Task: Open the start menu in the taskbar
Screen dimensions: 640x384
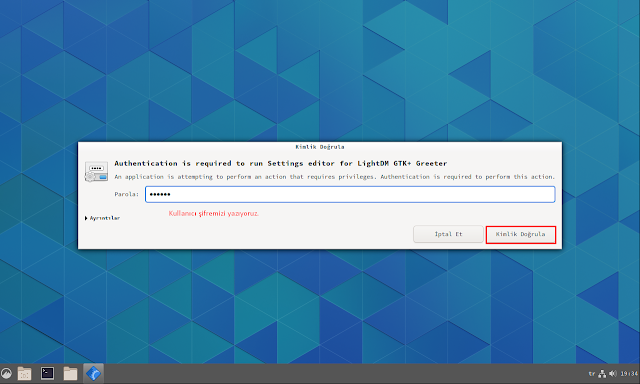Action: pos(7,373)
